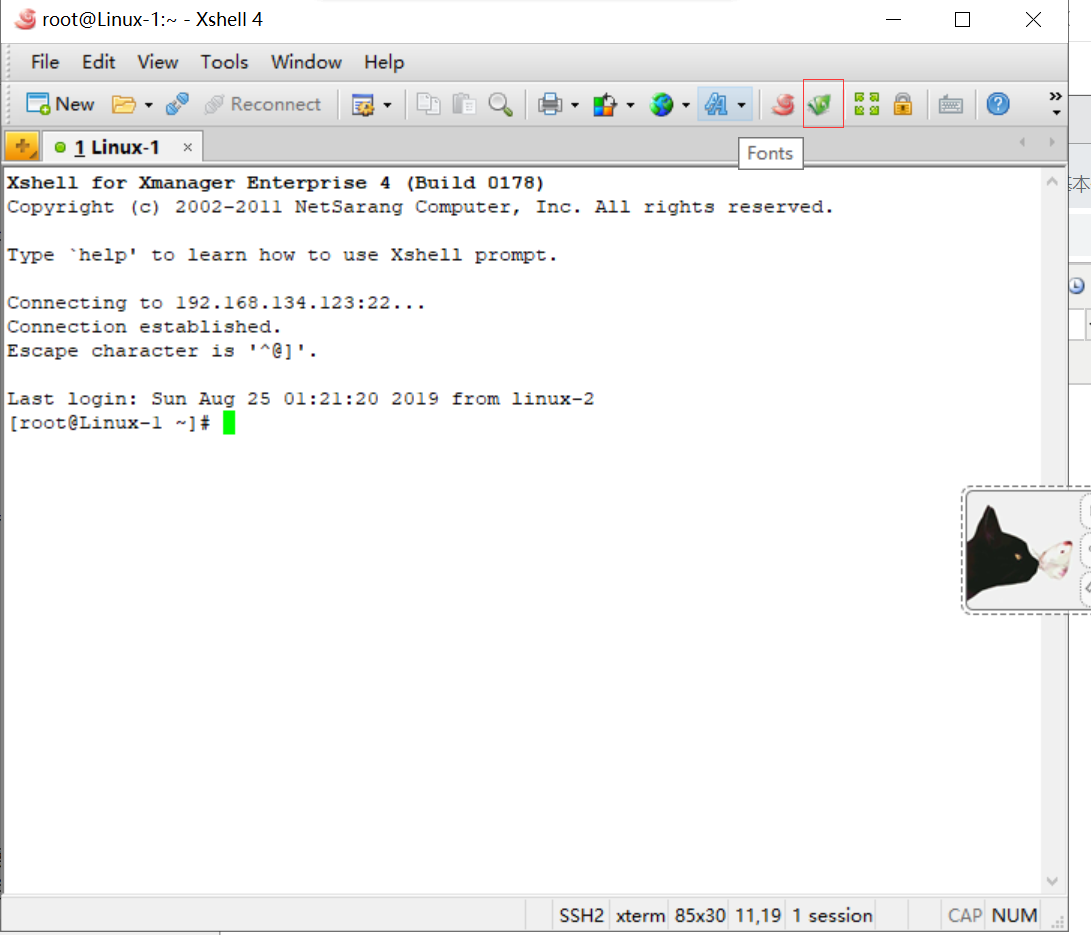Screen dimensions: 1091x935
Task: Toggle the Full Screen icon
Action: pos(867,104)
